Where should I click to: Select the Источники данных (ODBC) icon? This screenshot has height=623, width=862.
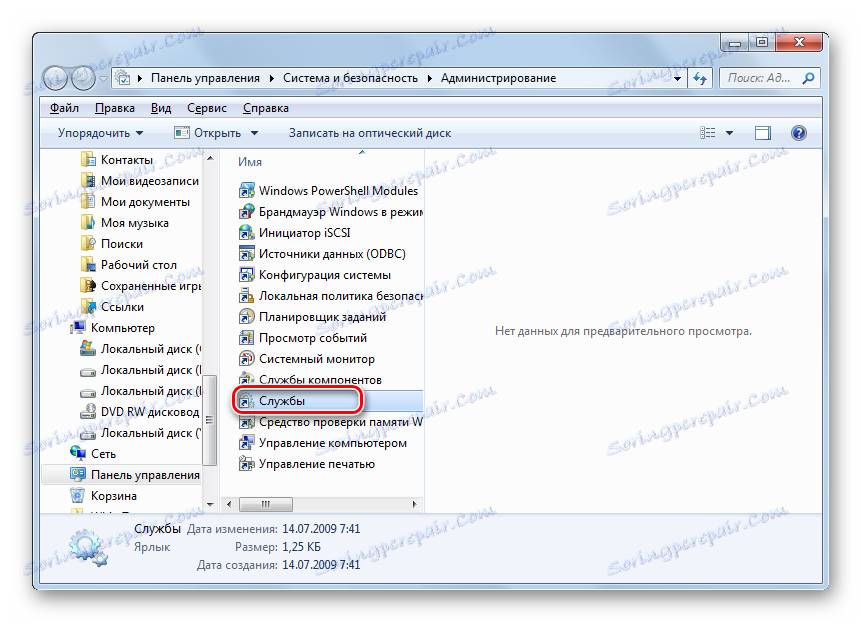click(246, 253)
